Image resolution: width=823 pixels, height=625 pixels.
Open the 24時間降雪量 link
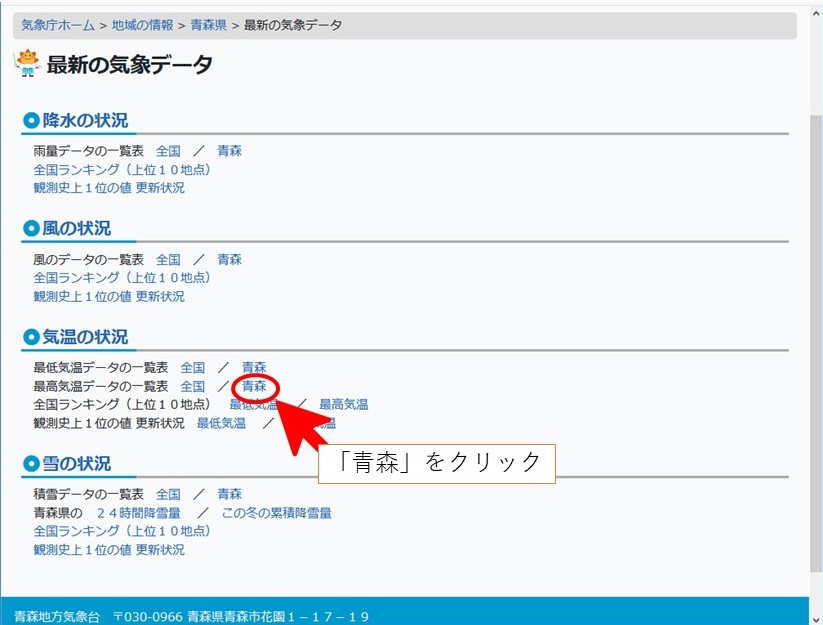[139, 513]
